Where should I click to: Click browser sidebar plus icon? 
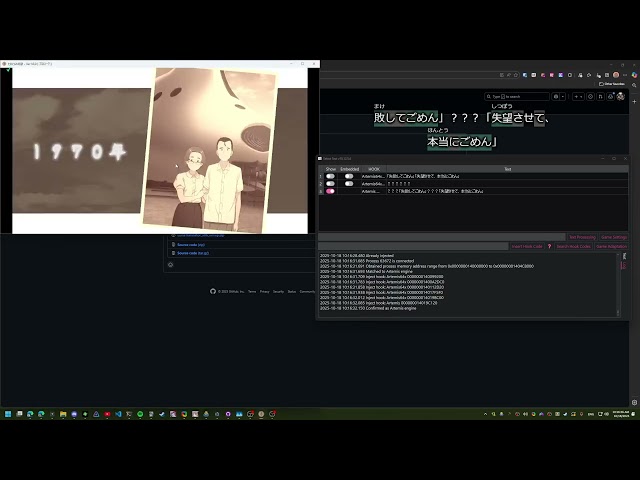[x=634, y=101]
